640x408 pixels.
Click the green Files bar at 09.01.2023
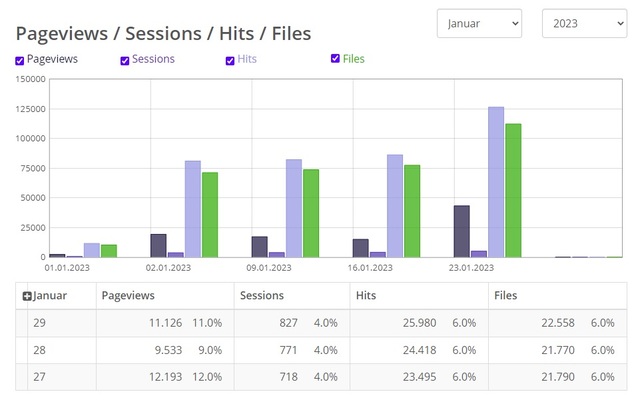311,213
